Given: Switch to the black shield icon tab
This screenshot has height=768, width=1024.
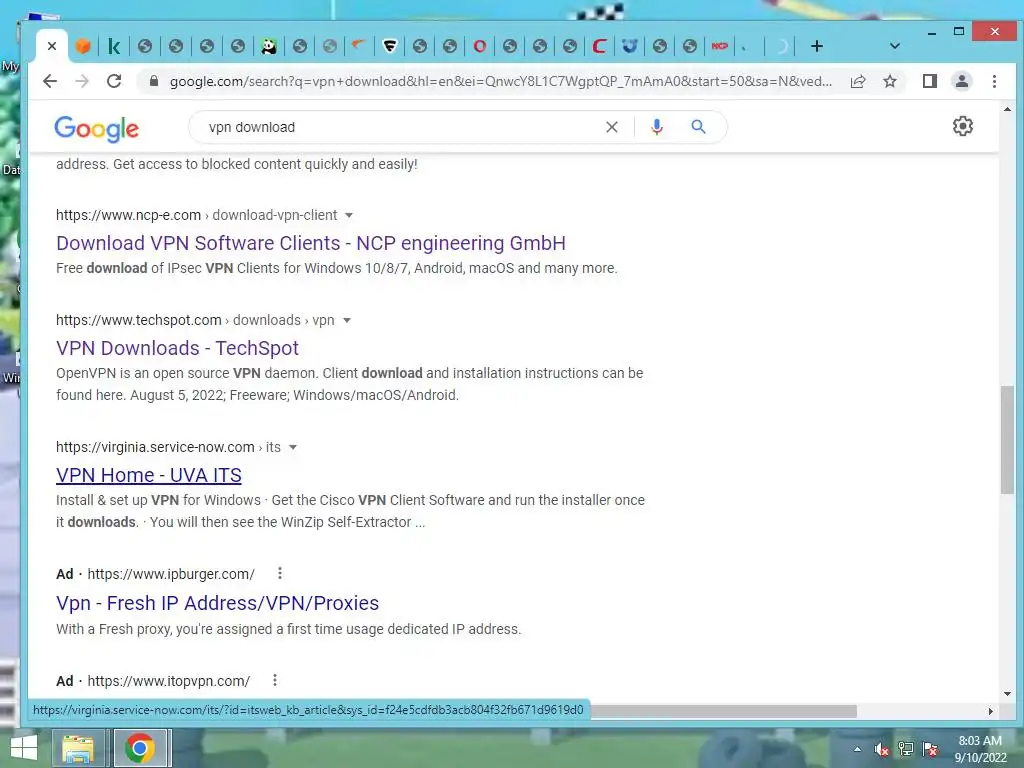Looking at the screenshot, I should [390, 46].
